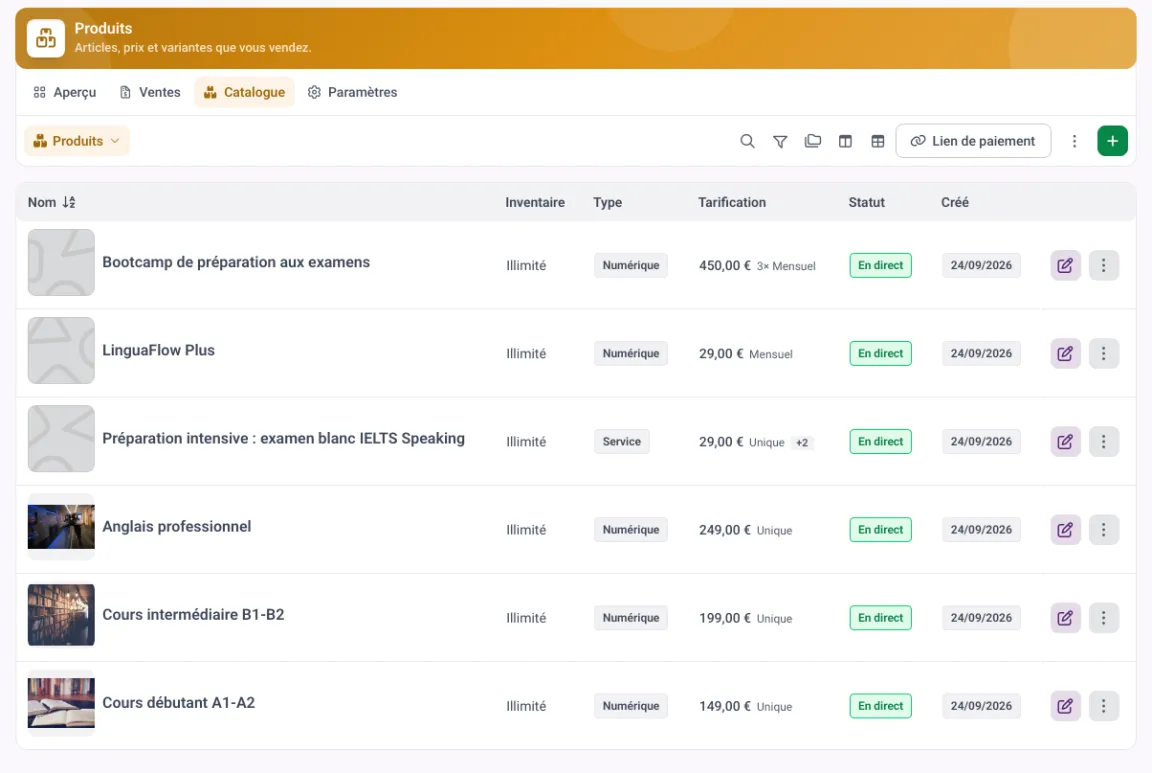Screen dimensions: 1152x773
Task: Click the folders collection icon
Action: pos(813,141)
